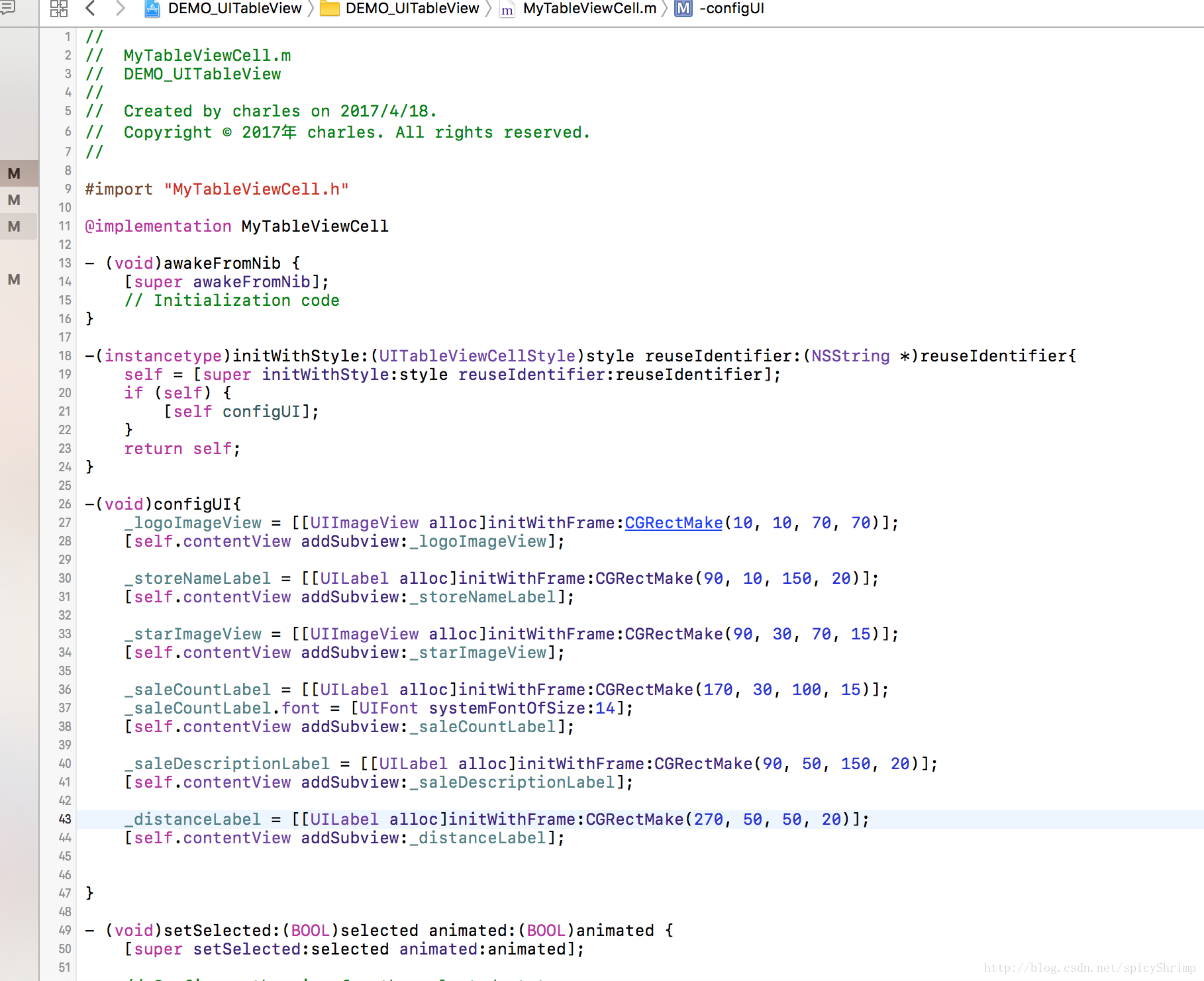Click the NSString type on line 18

pos(851,356)
